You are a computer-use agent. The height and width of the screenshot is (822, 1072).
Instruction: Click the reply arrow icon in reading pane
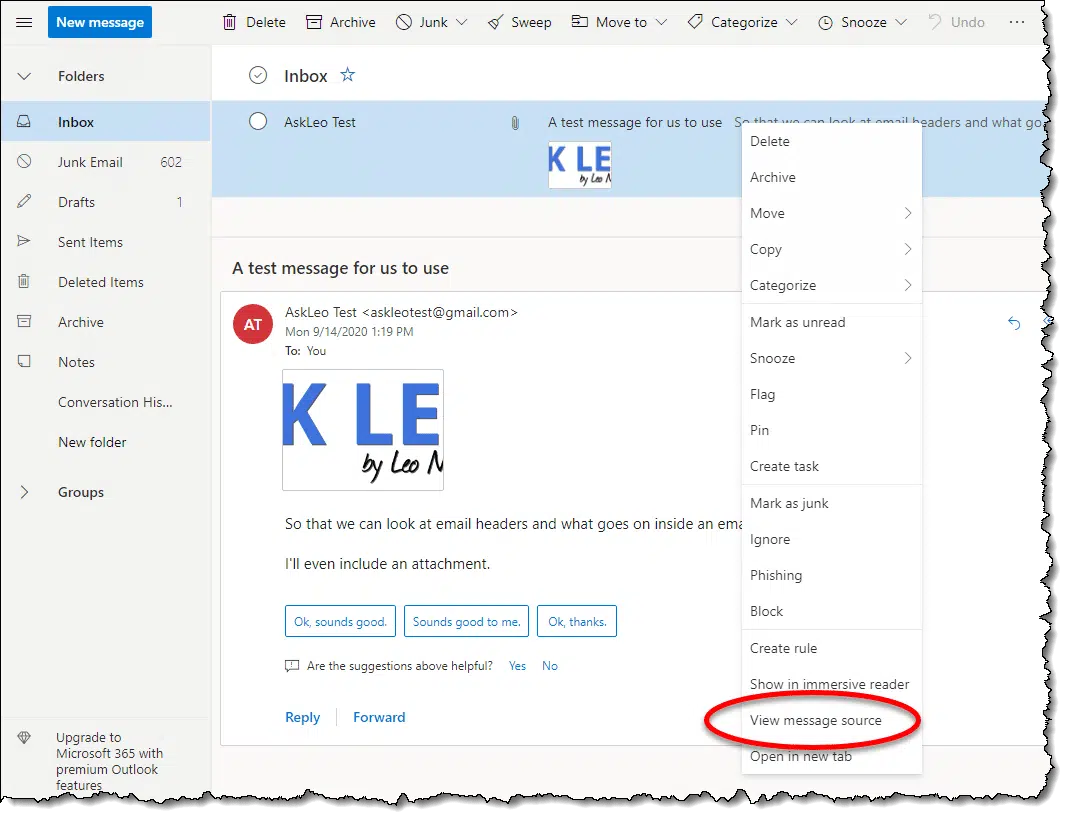tap(1014, 323)
